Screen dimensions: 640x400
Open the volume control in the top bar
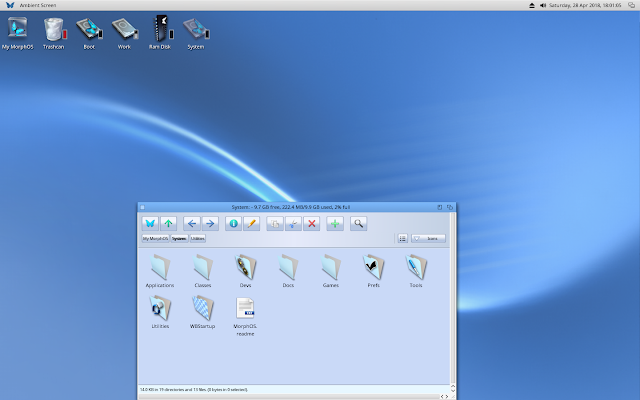pos(543,5)
